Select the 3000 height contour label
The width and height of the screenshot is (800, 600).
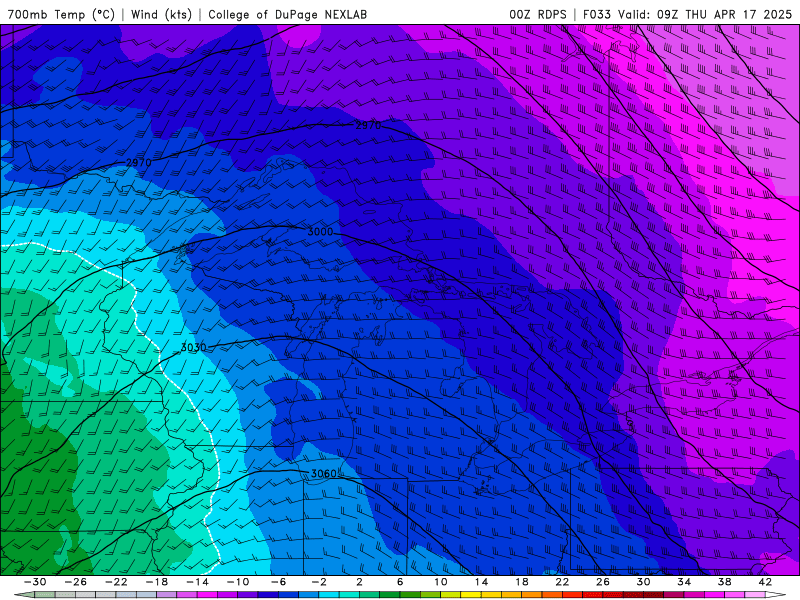(x=320, y=232)
